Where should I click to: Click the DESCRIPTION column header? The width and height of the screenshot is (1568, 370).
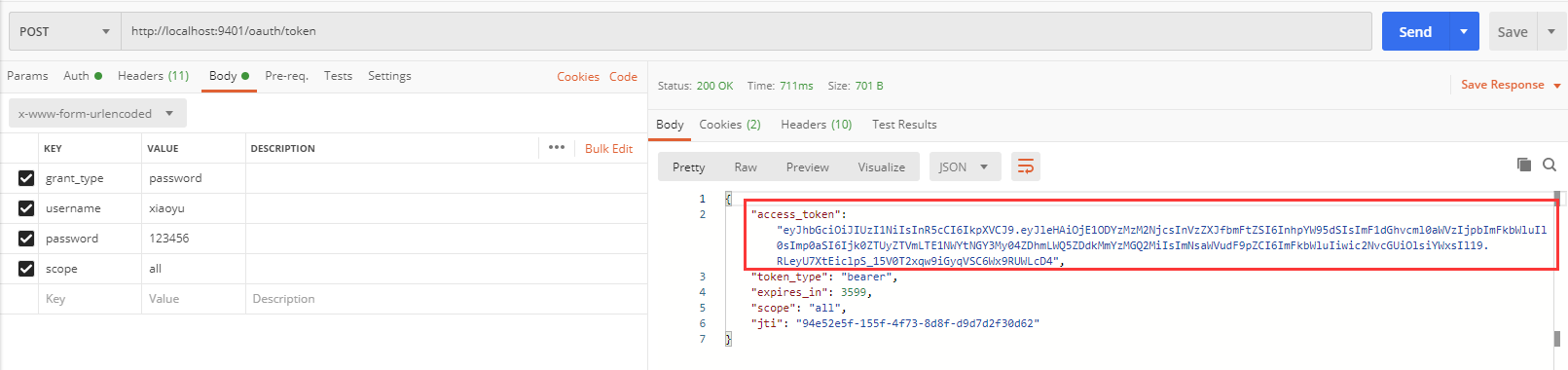pos(282,149)
